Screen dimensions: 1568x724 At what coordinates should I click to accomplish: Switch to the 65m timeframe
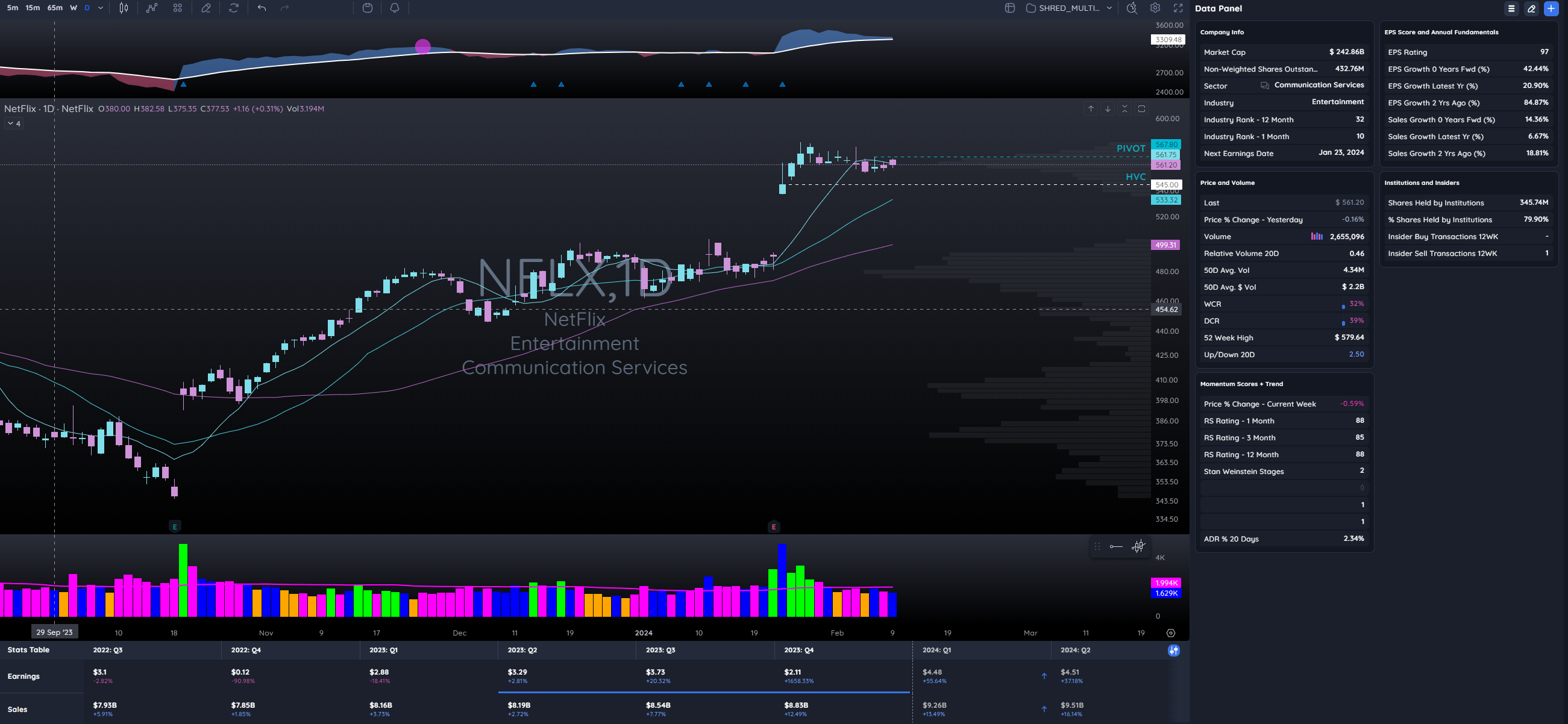click(x=55, y=8)
